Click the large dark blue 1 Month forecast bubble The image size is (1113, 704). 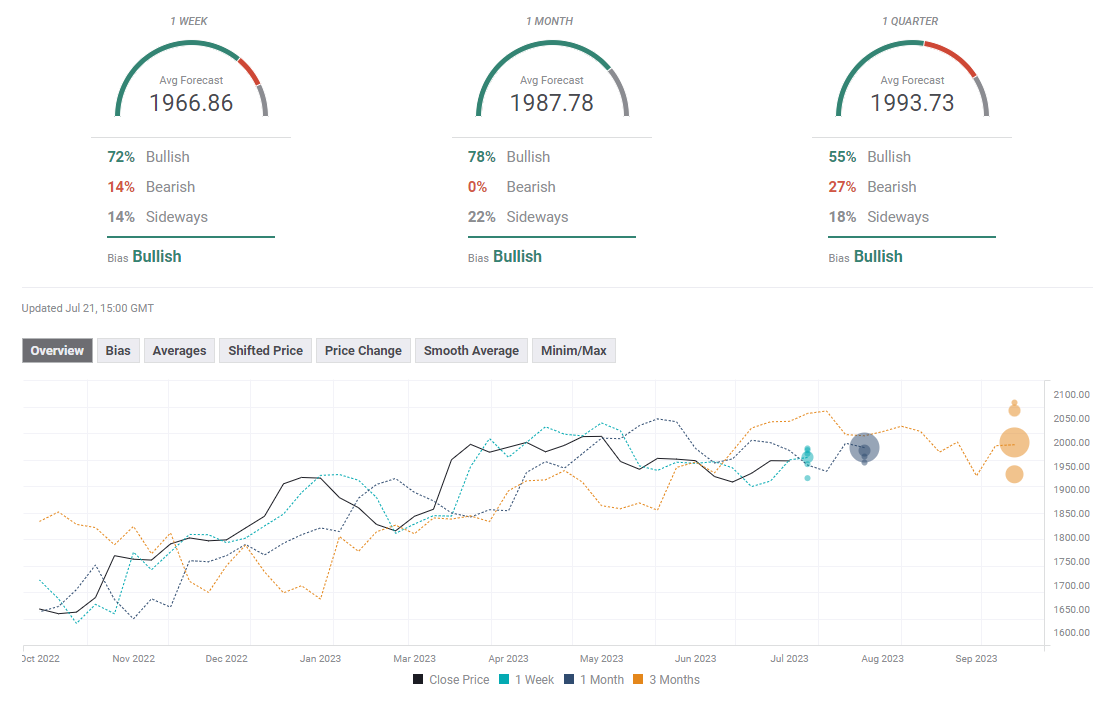pos(865,449)
